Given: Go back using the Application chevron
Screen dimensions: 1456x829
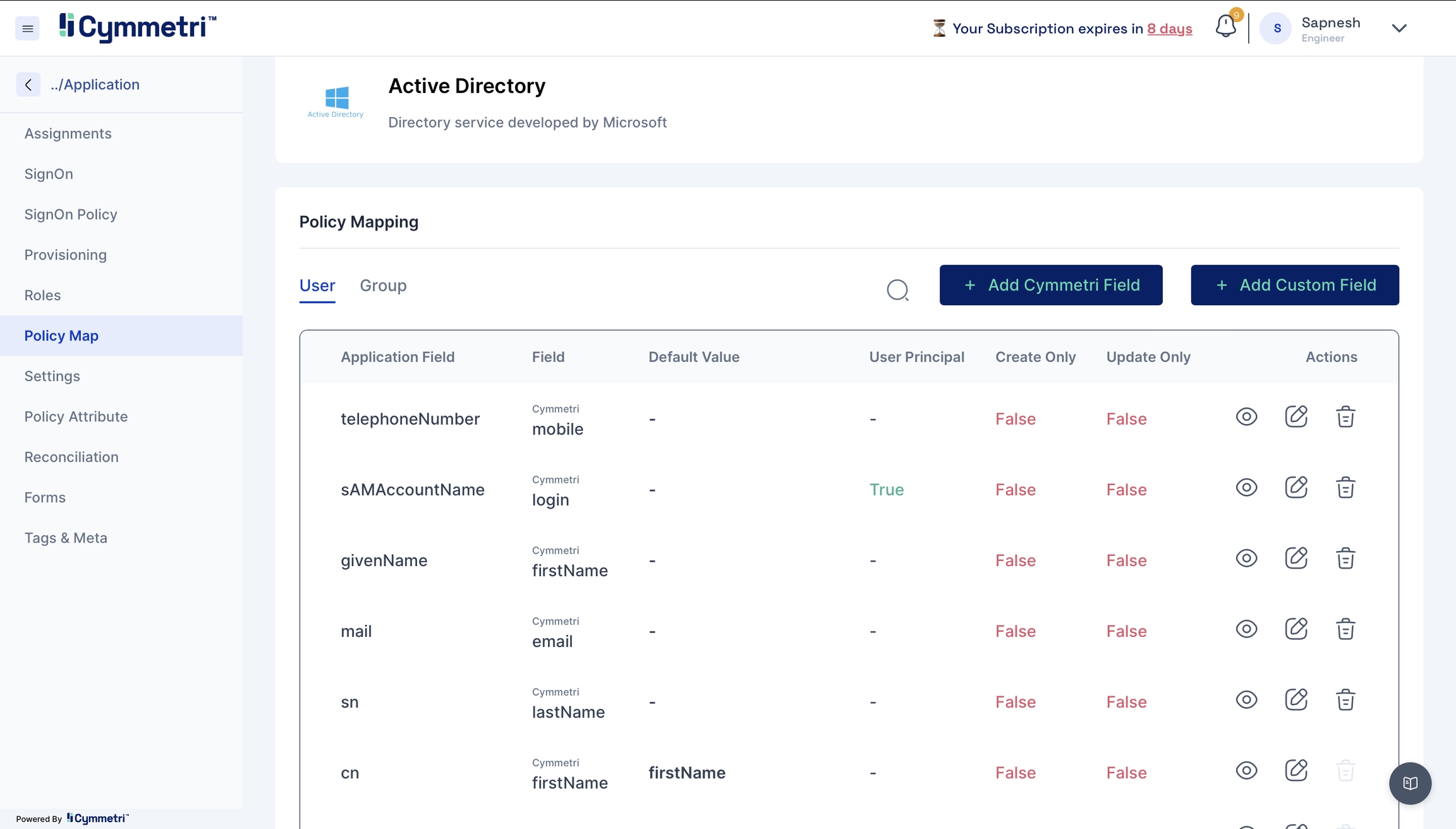Looking at the screenshot, I should (x=28, y=85).
